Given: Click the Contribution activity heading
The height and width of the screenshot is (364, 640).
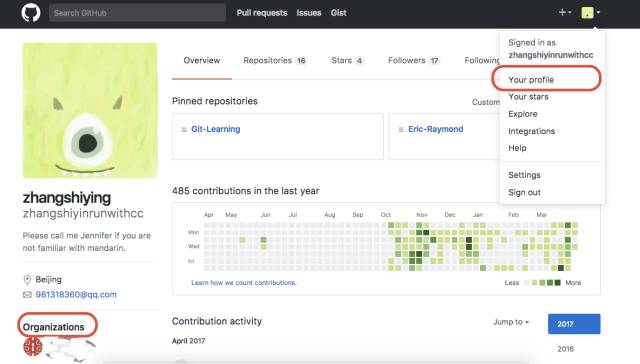Looking at the screenshot, I should pos(217,321).
